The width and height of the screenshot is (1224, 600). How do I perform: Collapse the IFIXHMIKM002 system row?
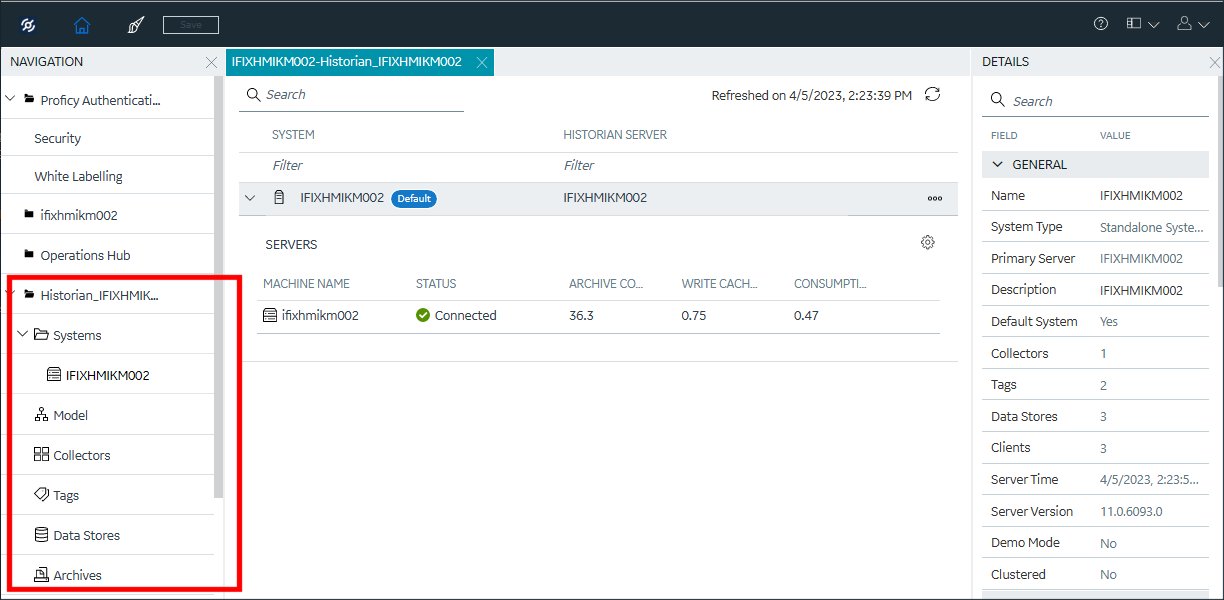[250, 198]
